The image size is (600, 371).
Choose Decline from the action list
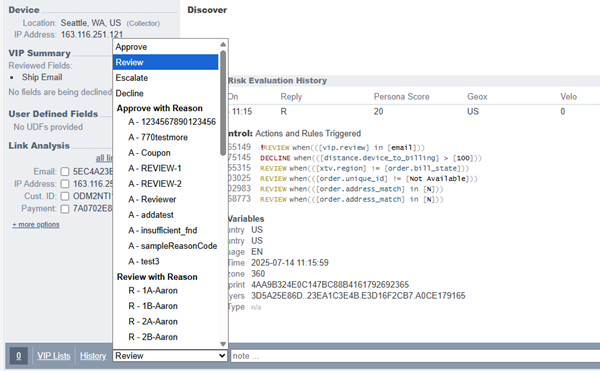(x=166, y=93)
